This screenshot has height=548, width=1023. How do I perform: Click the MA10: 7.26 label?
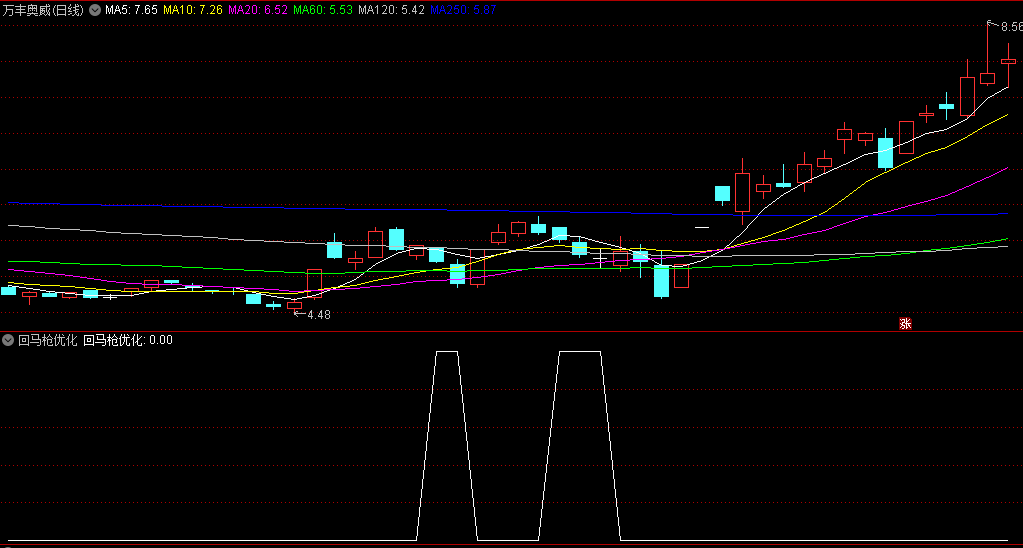point(194,10)
